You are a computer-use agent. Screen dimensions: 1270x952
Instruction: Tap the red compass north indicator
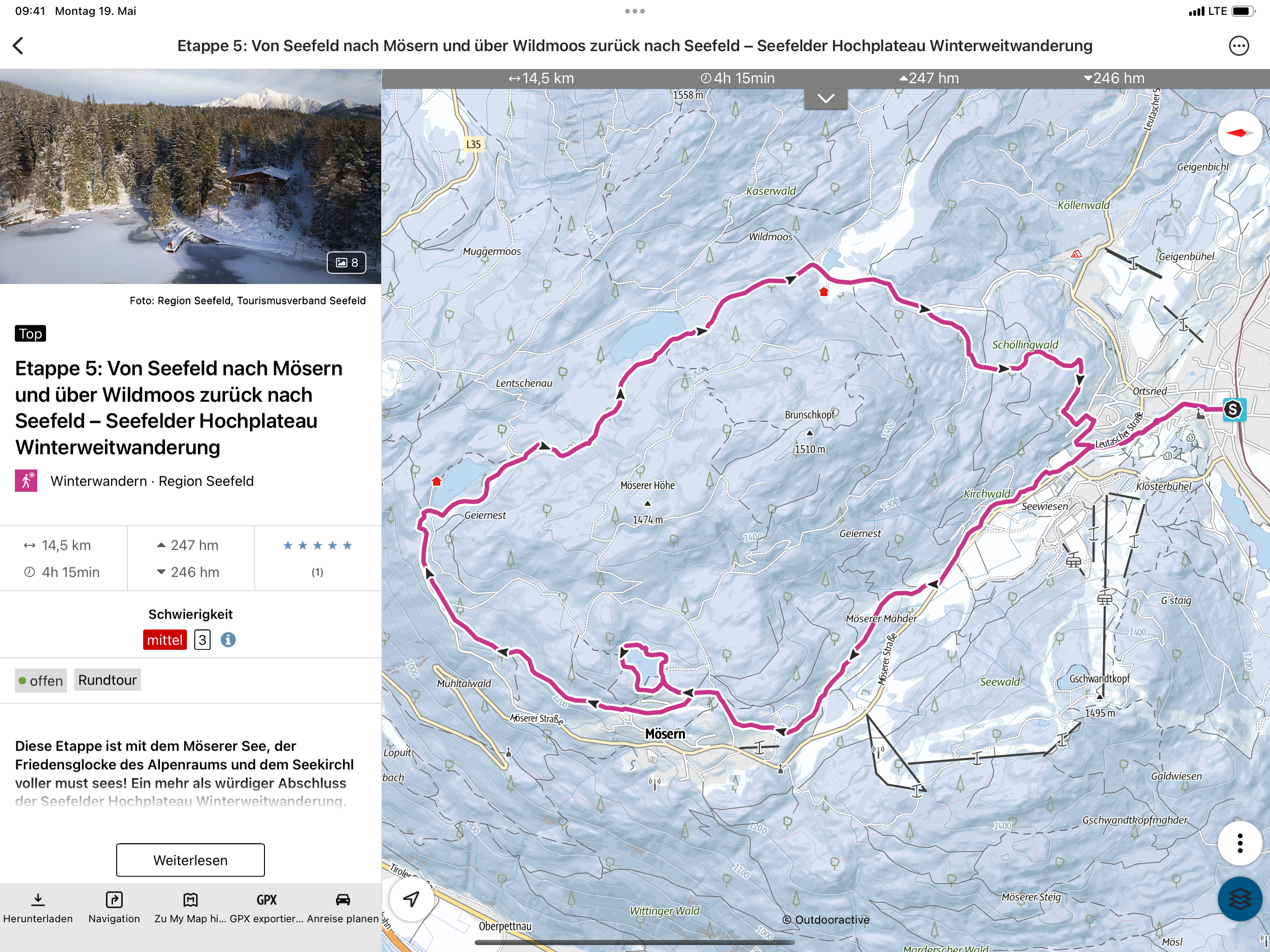[1239, 133]
